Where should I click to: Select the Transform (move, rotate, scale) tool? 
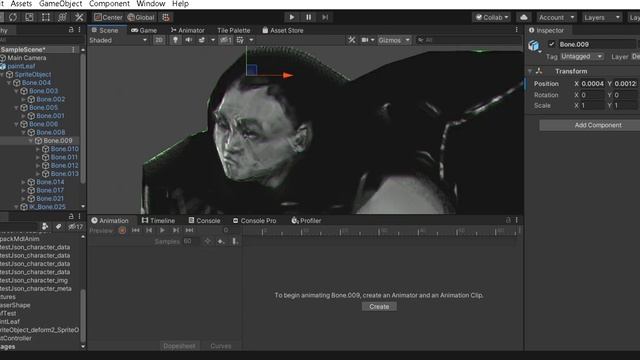[x=62, y=17]
